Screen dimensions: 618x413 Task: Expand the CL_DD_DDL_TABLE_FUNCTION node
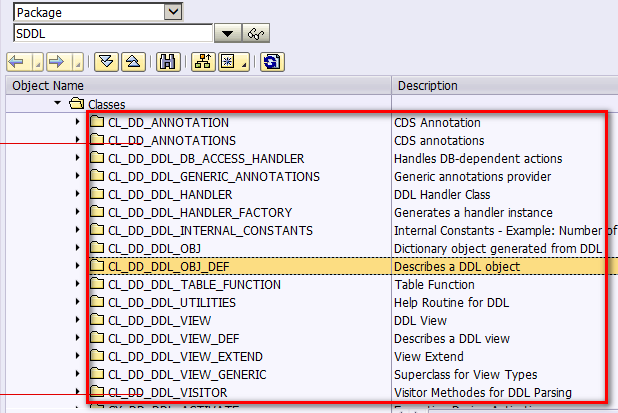tap(78, 284)
